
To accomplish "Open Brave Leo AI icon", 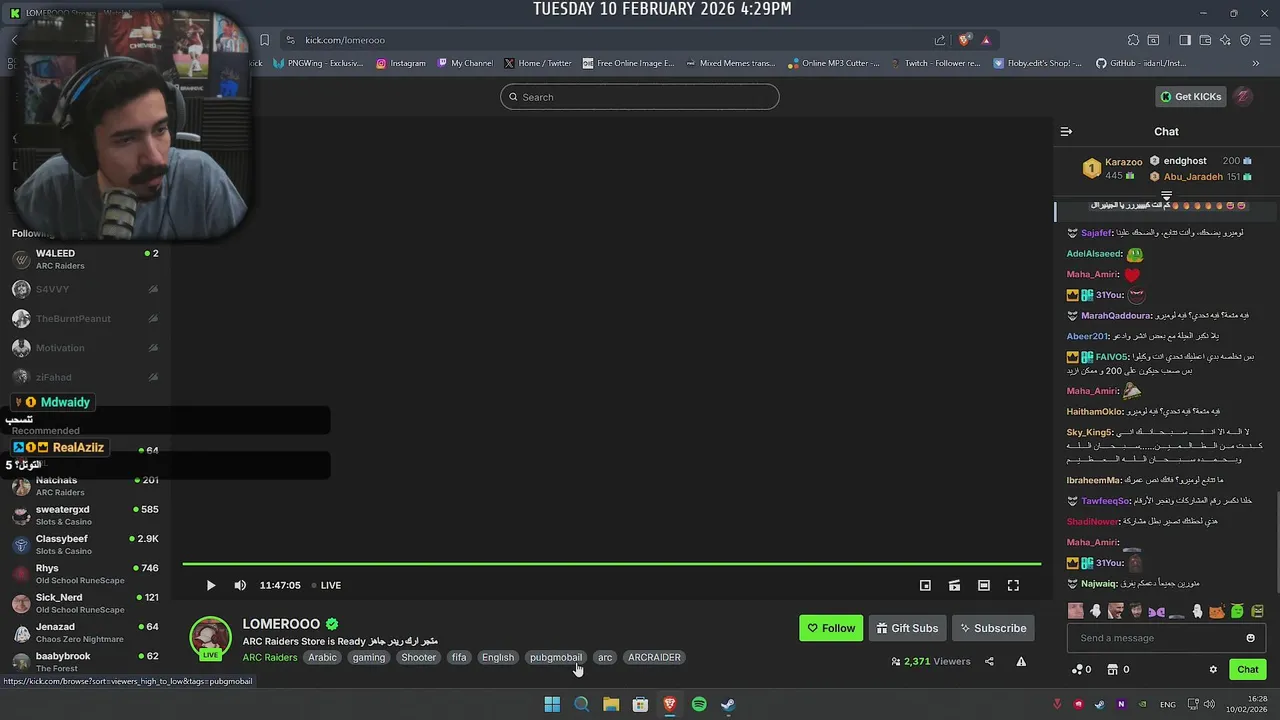I will coord(1225,40).
